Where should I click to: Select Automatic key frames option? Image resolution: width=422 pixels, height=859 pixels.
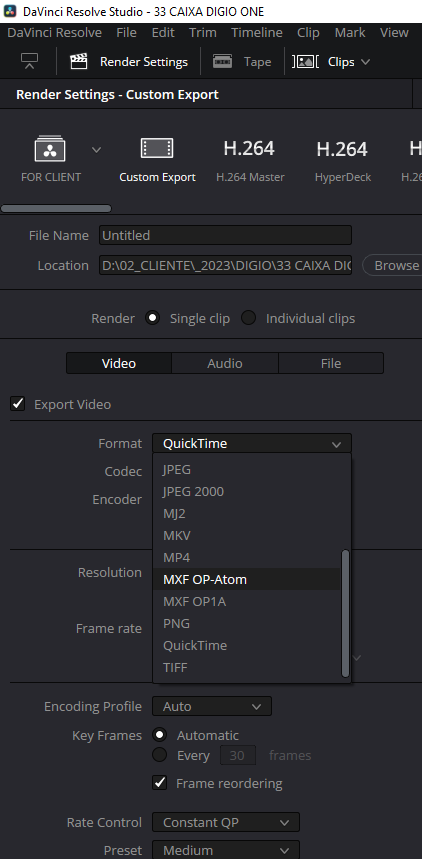(x=159, y=735)
